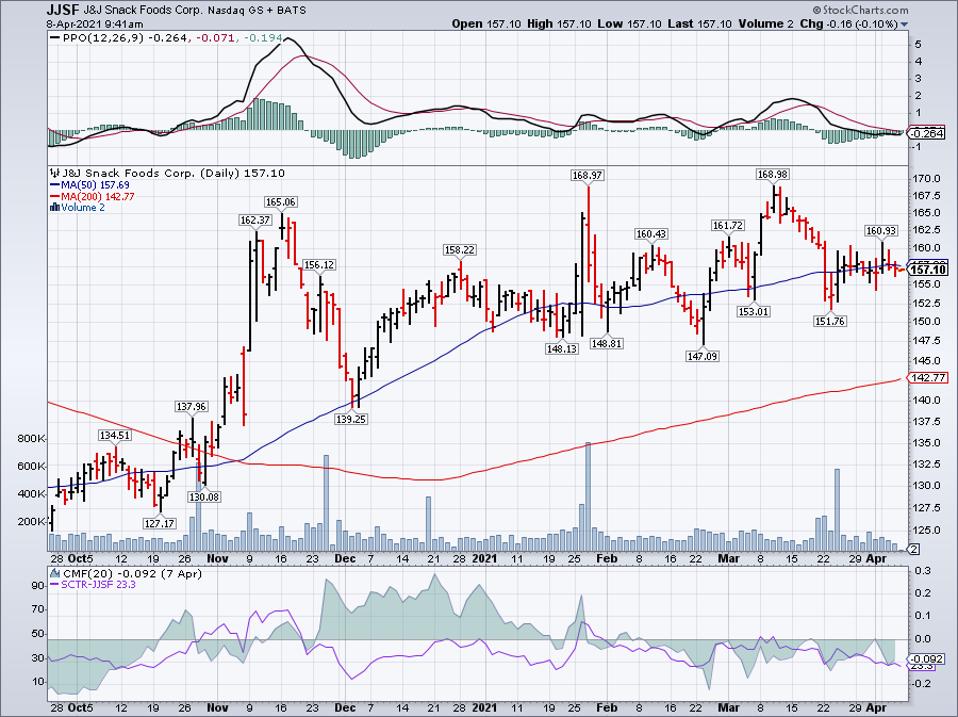Image resolution: width=958 pixels, height=717 pixels.
Task: Click the 0.3 label on the CMF axis
Action: (x=923, y=570)
